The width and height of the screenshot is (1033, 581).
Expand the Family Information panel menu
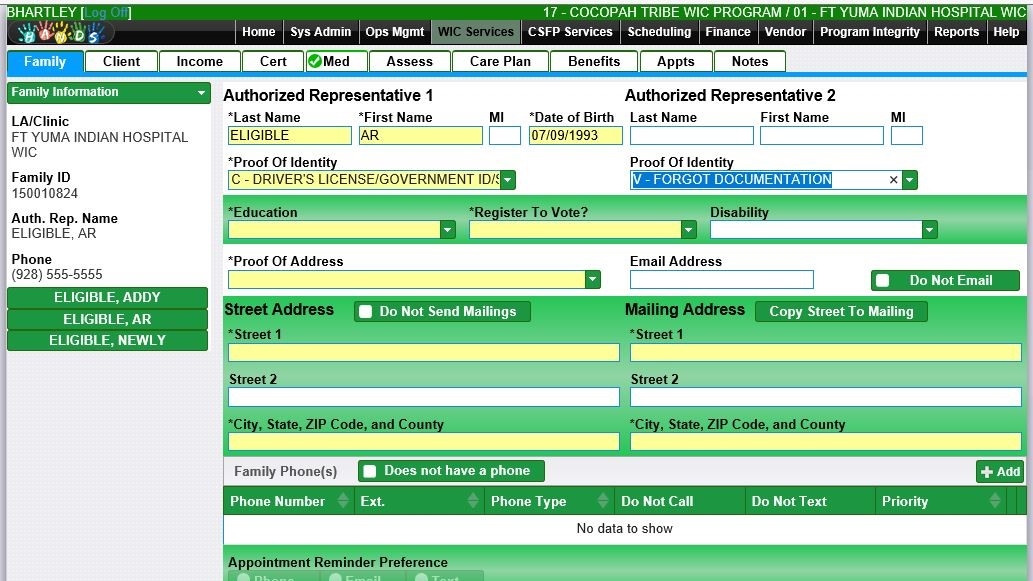pyautogui.click(x=201, y=93)
